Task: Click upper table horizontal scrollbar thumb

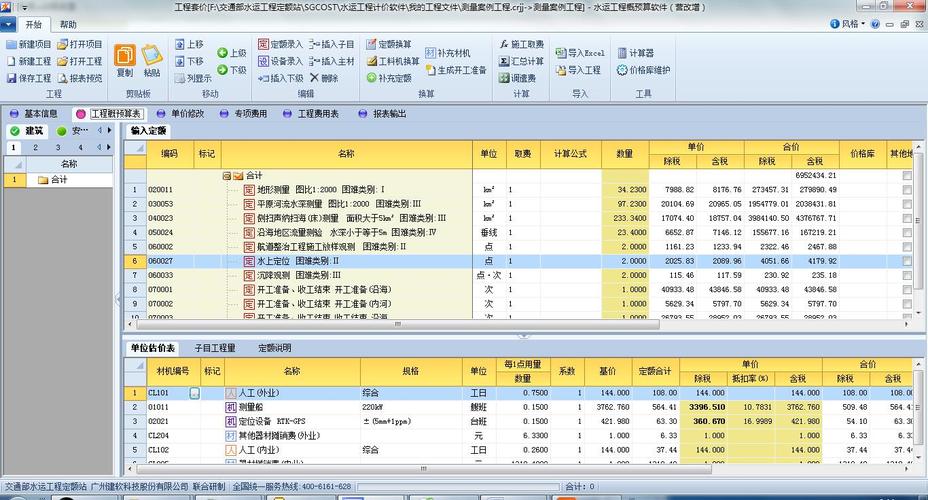Action: point(398,324)
